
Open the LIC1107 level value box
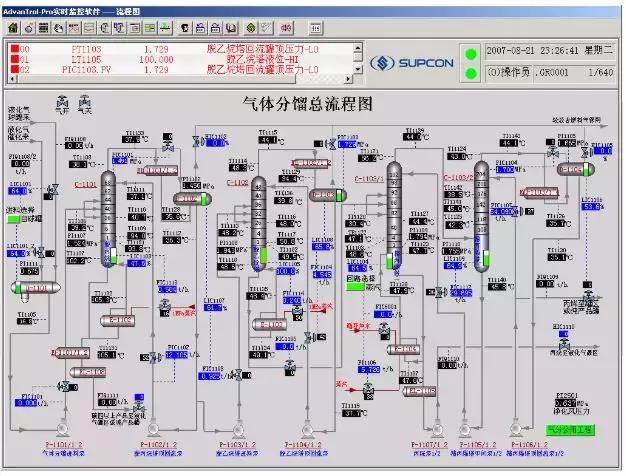point(213,307)
